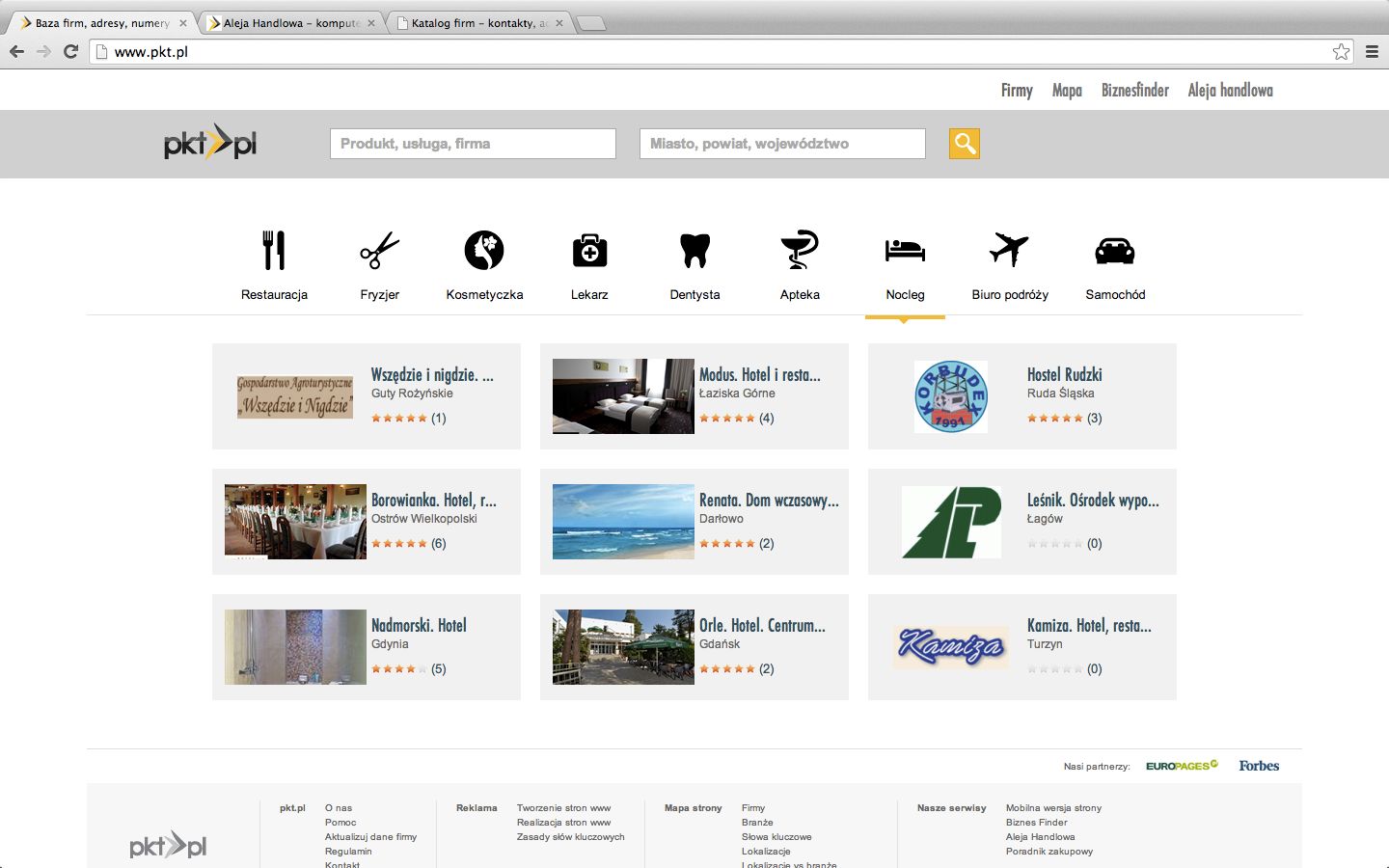
Task: Open the Branże footer link
Action: [x=757, y=823]
